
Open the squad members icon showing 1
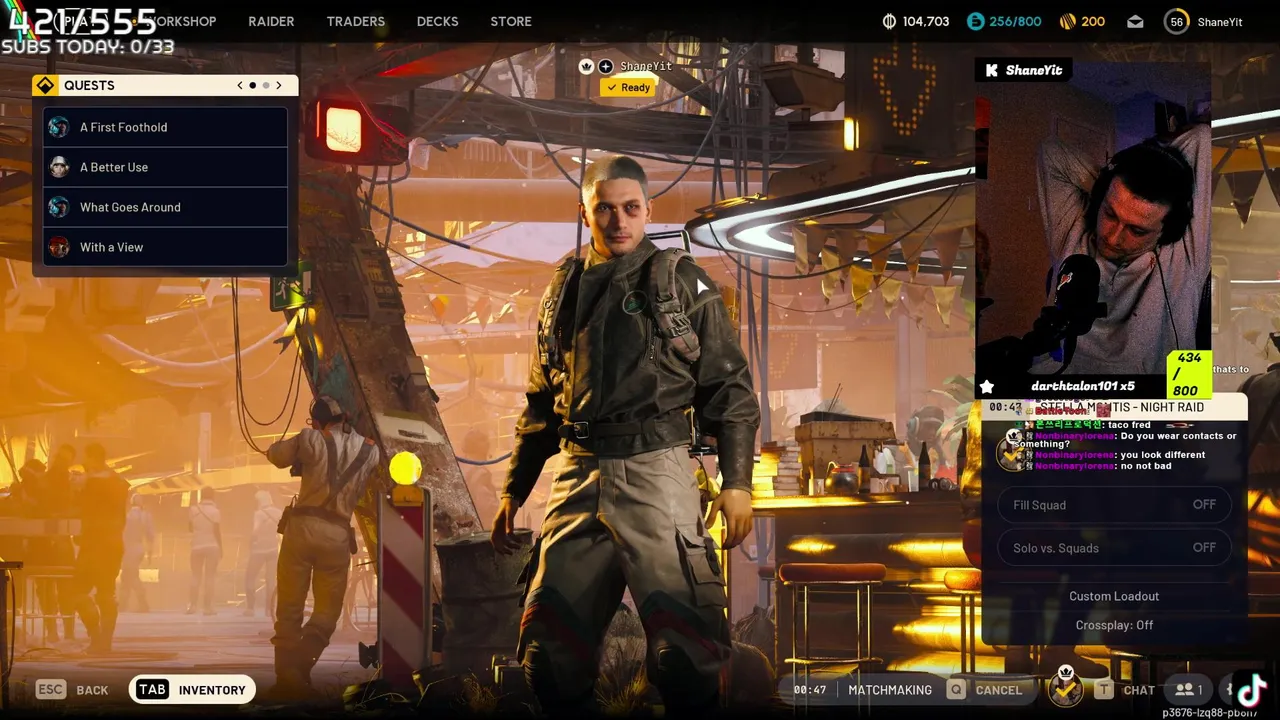pyautogui.click(x=1189, y=689)
